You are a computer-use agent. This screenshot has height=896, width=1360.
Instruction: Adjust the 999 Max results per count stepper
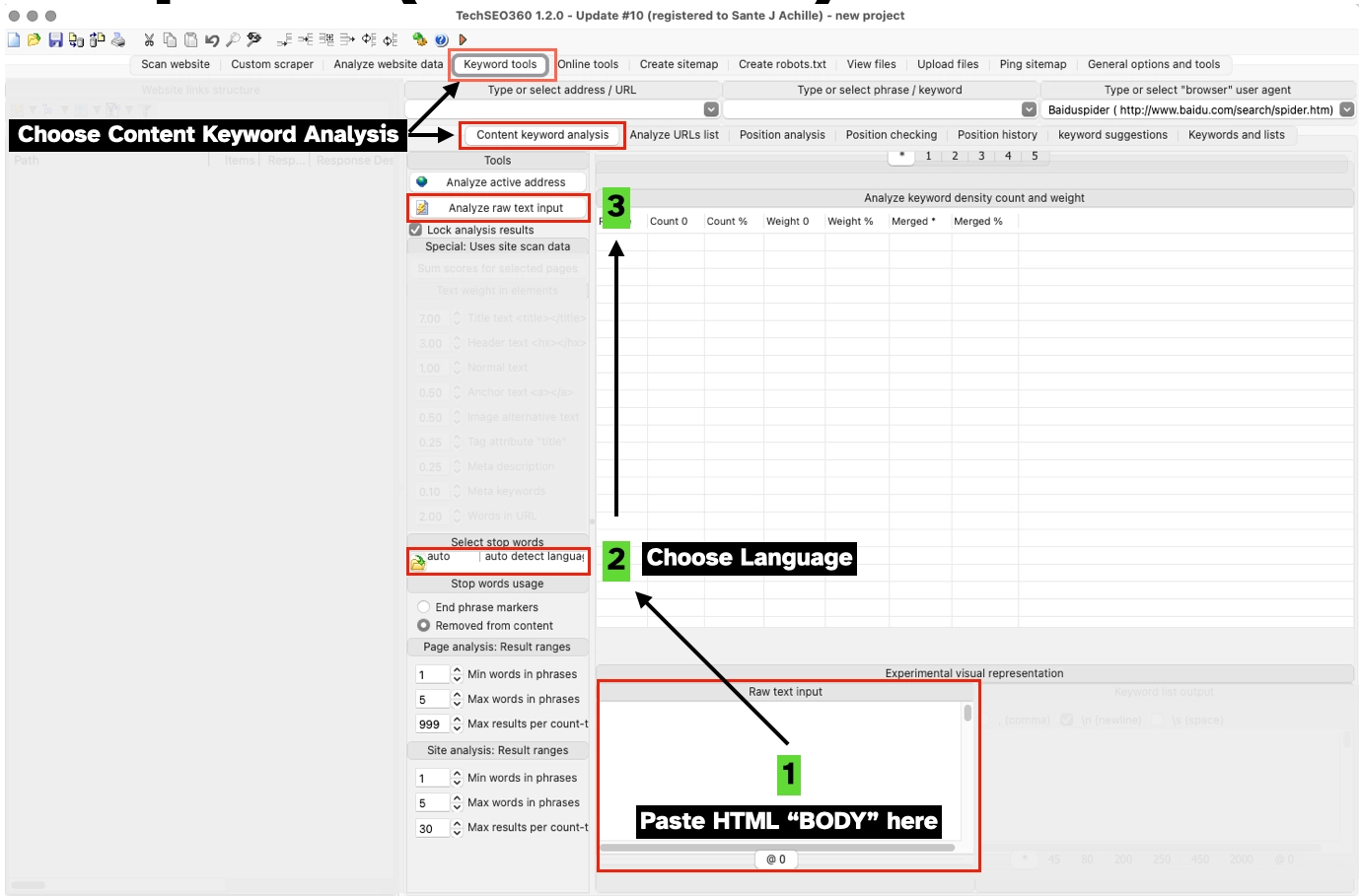click(457, 724)
